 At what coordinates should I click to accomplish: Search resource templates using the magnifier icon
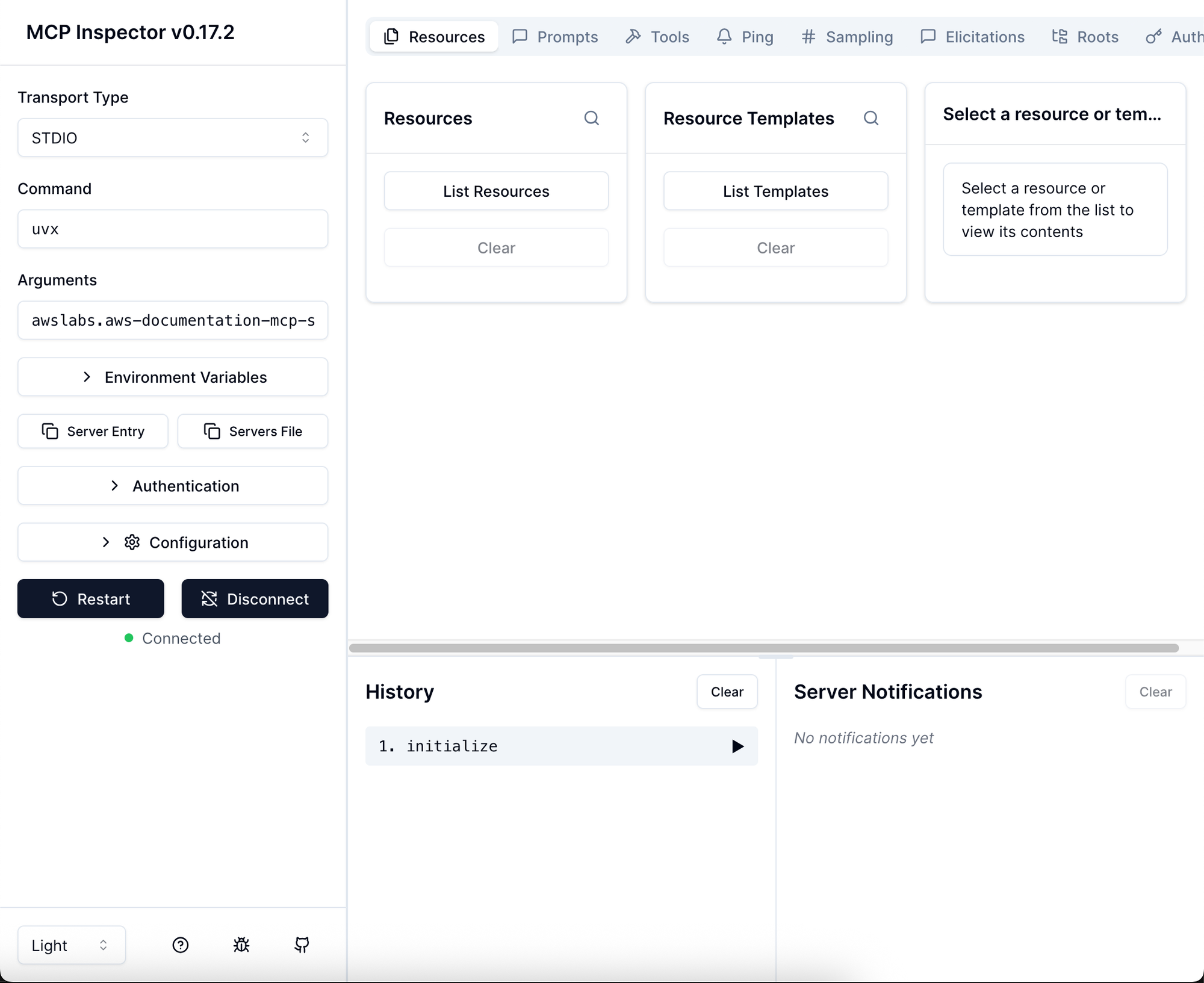click(871, 118)
